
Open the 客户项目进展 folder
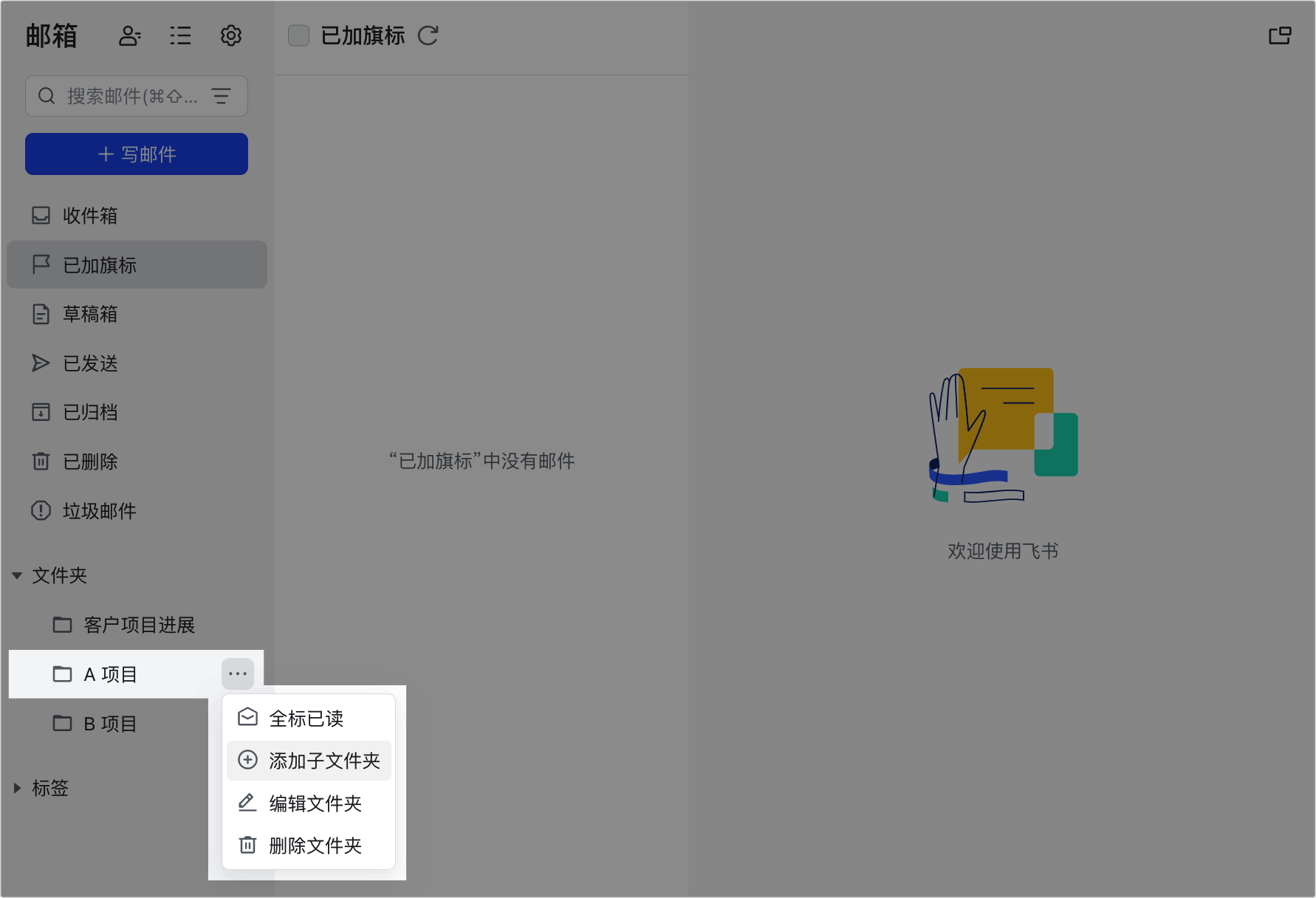pyautogui.click(x=140, y=625)
